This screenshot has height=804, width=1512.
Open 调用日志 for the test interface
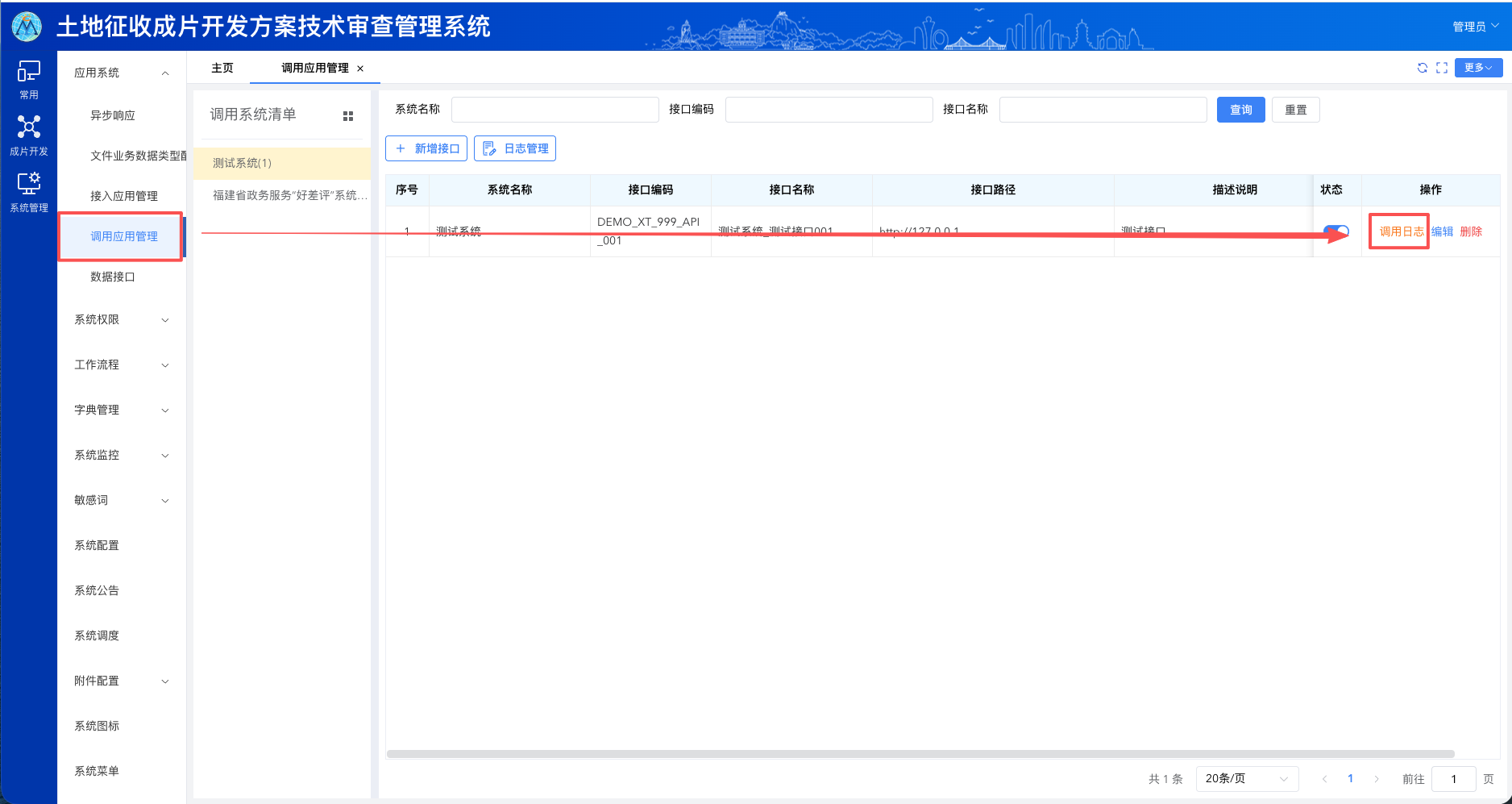click(x=1398, y=231)
